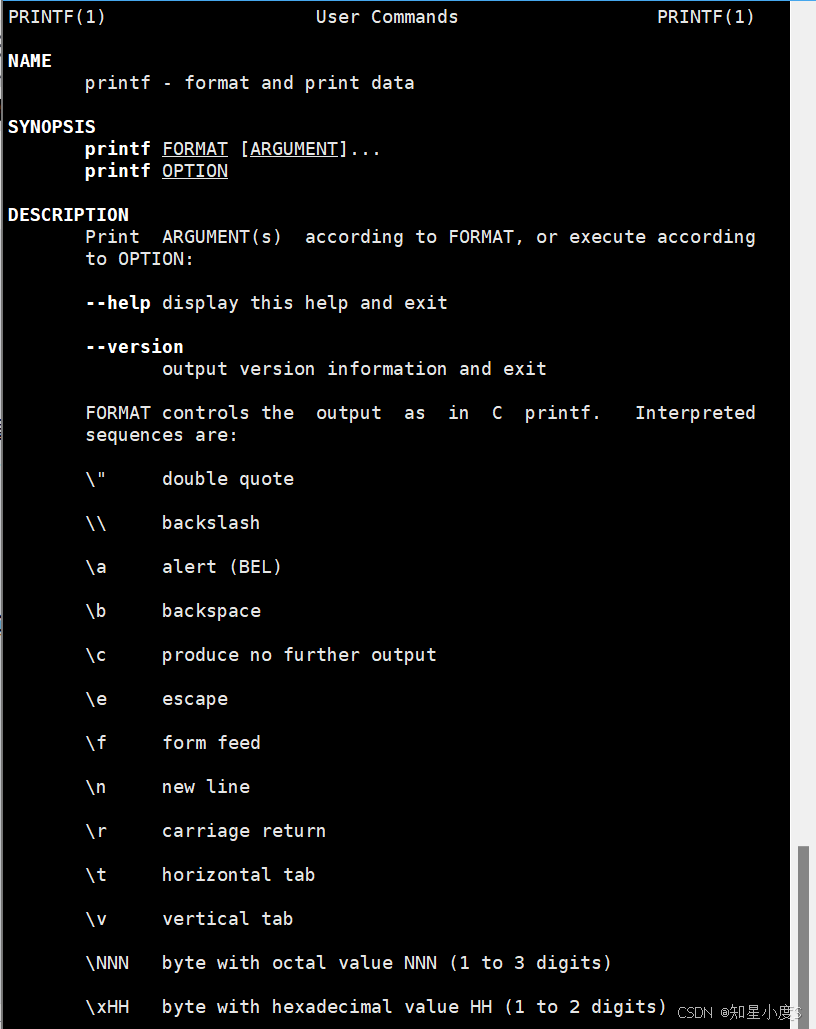This screenshot has height=1029, width=816.
Task: Click the \a alert (BEL) entry
Action: [183, 567]
